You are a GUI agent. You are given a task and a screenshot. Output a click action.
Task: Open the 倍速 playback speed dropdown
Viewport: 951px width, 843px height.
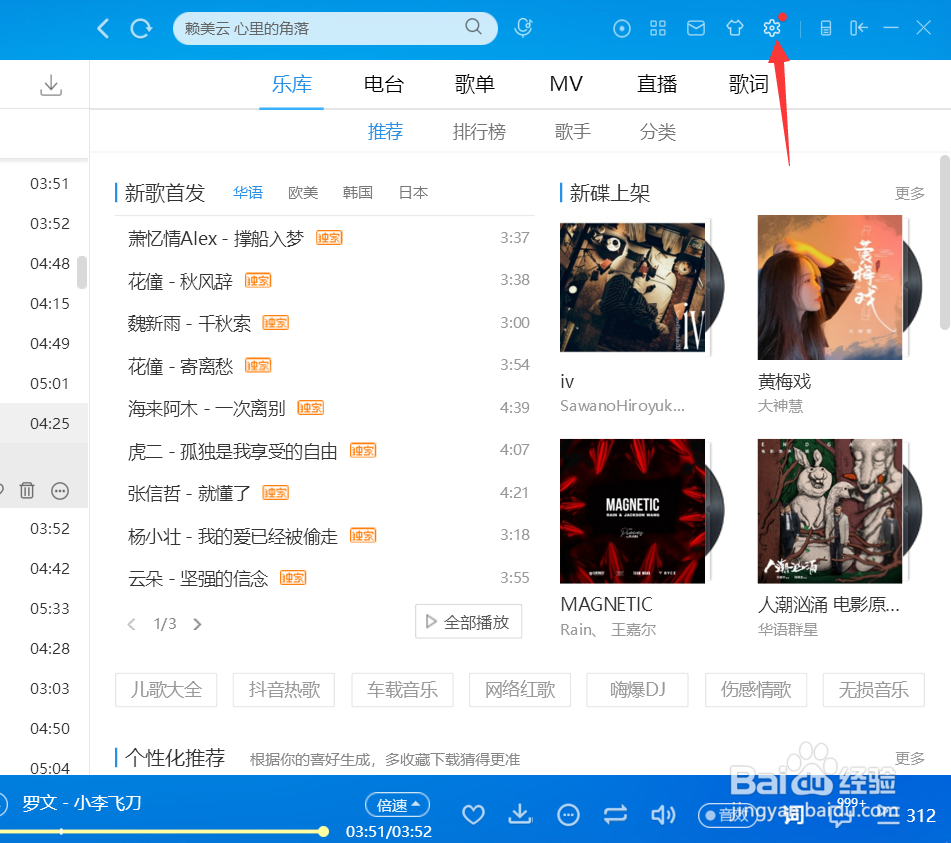[397, 805]
